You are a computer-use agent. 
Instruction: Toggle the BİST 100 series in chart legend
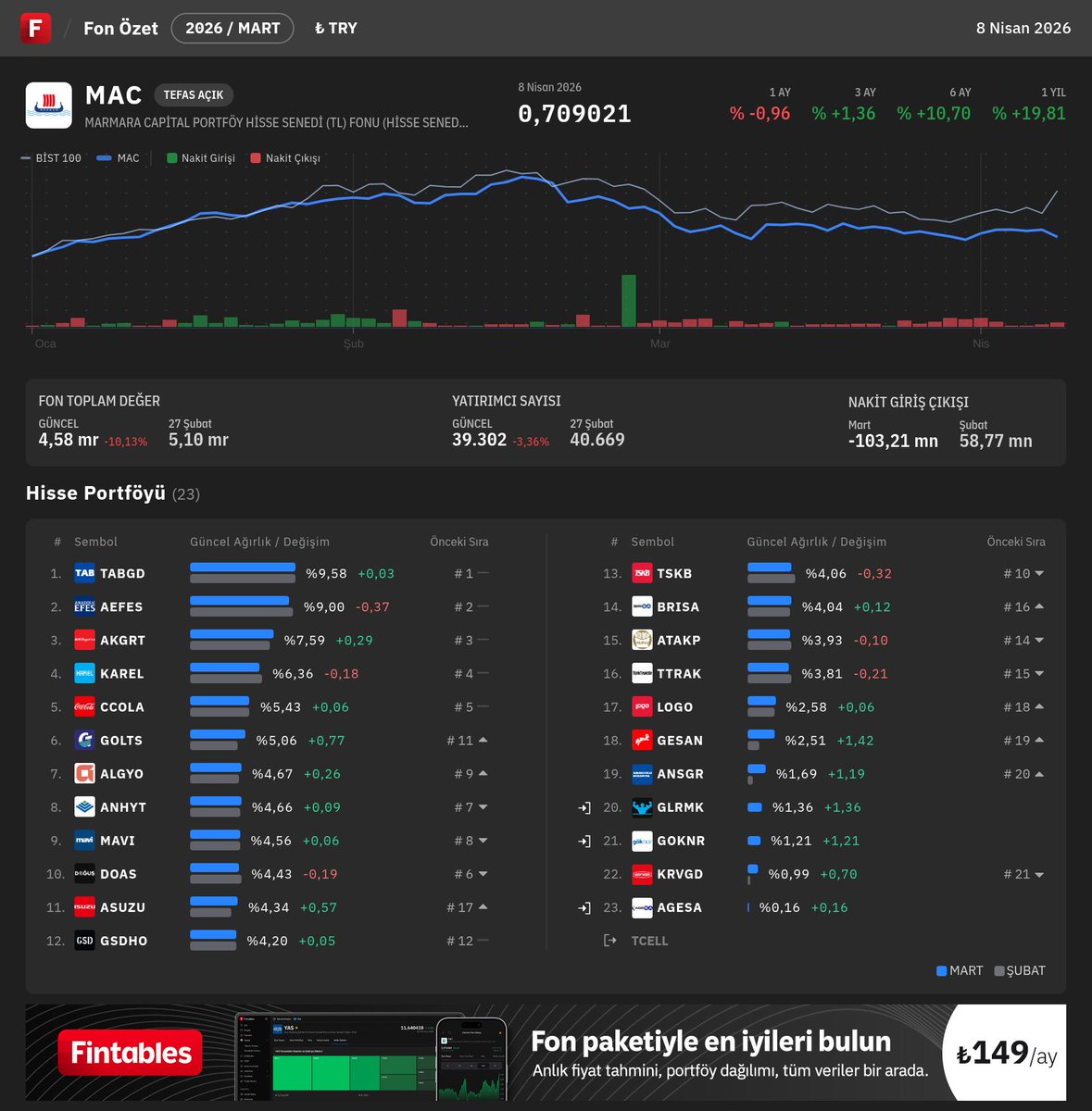49,157
